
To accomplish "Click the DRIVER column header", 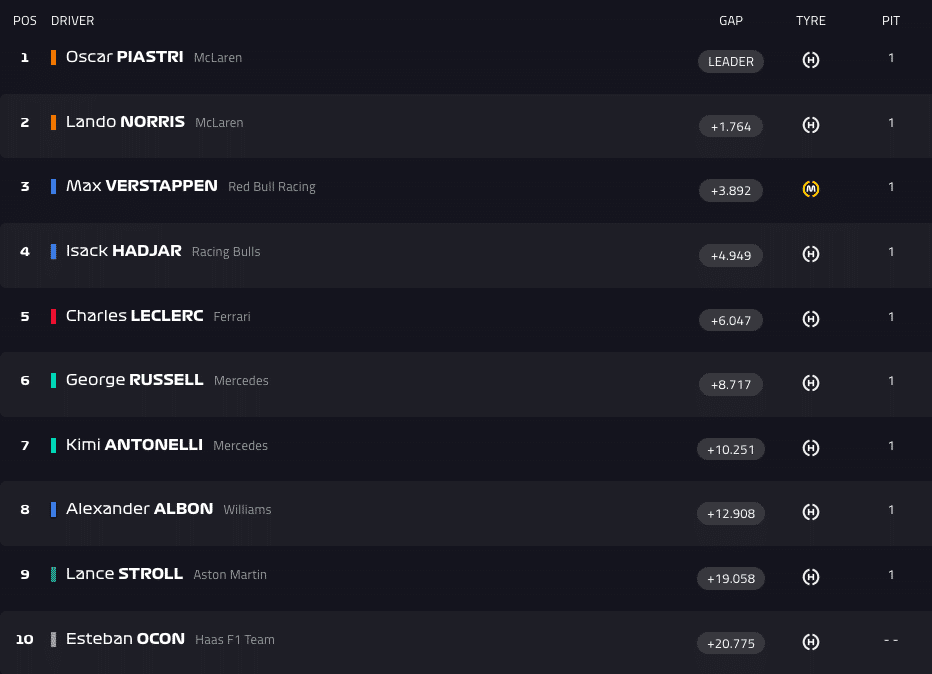I will tap(73, 21).
